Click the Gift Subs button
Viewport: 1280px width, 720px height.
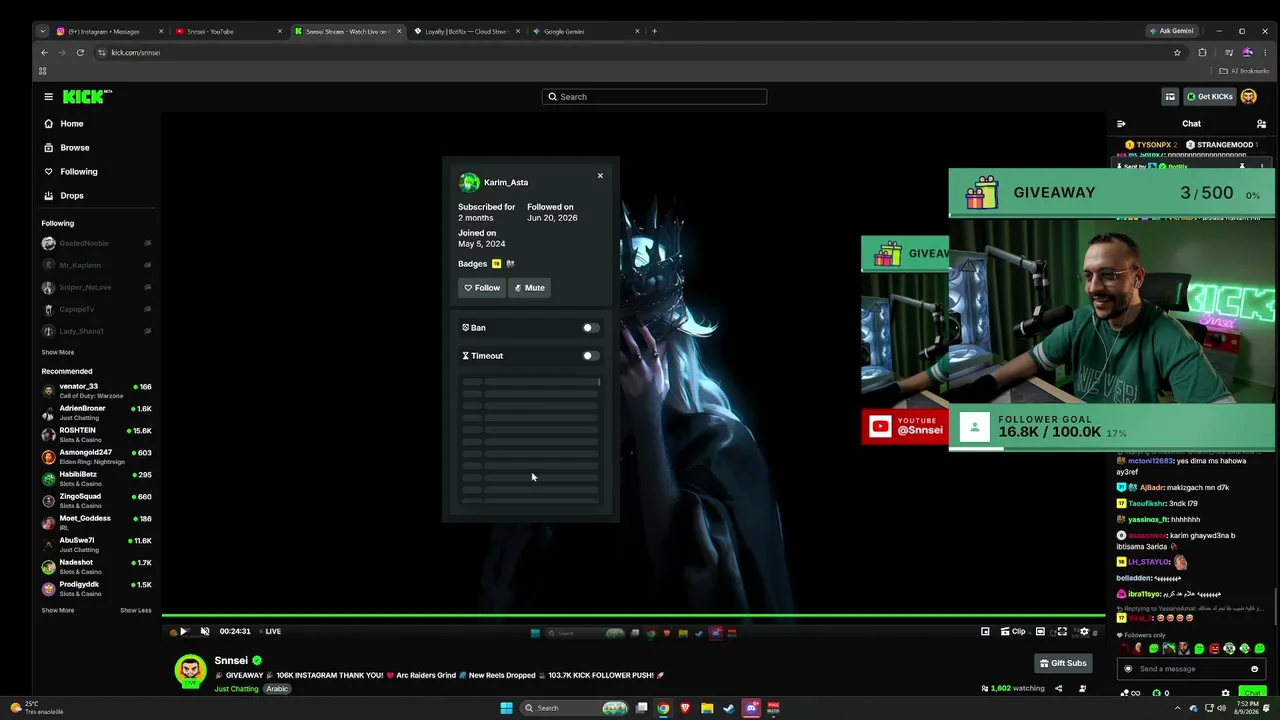tap(1063, 663)
